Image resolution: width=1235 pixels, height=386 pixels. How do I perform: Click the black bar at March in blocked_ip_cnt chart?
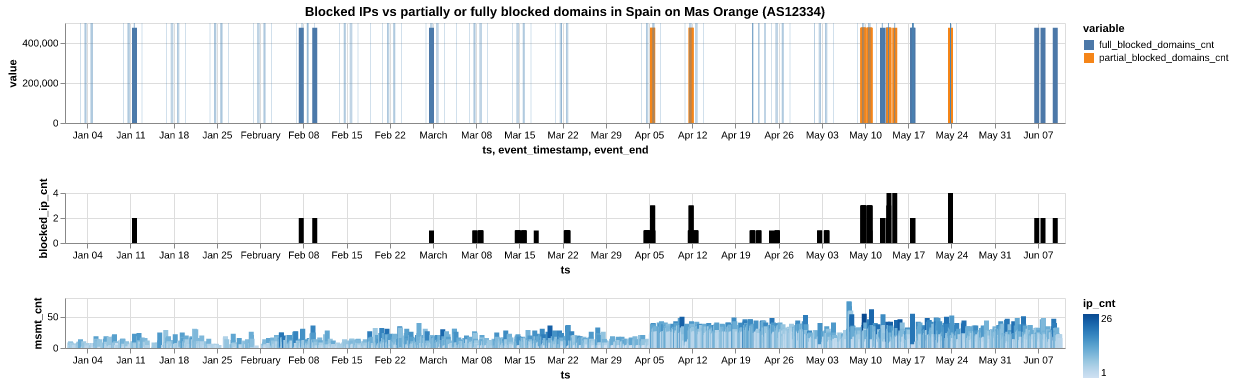[431, 237]
